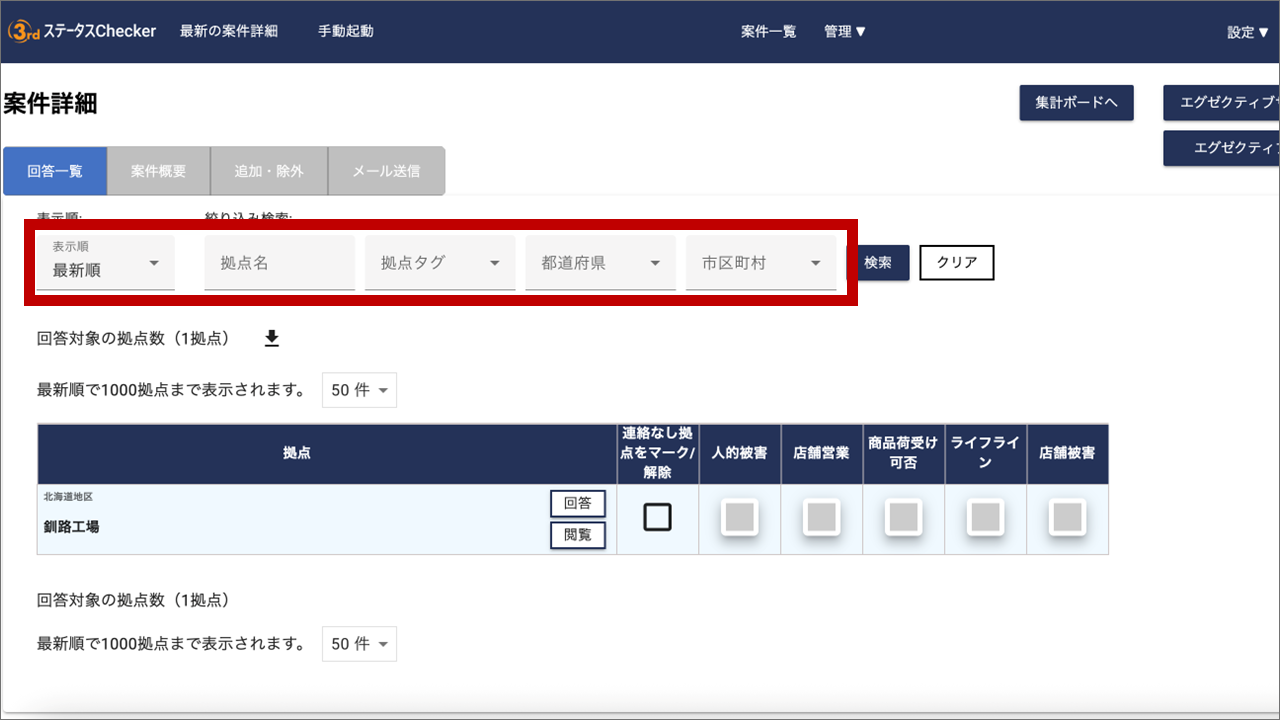
Task: Expand the 拠点タグ dropdown
Action: coord(440,263)
